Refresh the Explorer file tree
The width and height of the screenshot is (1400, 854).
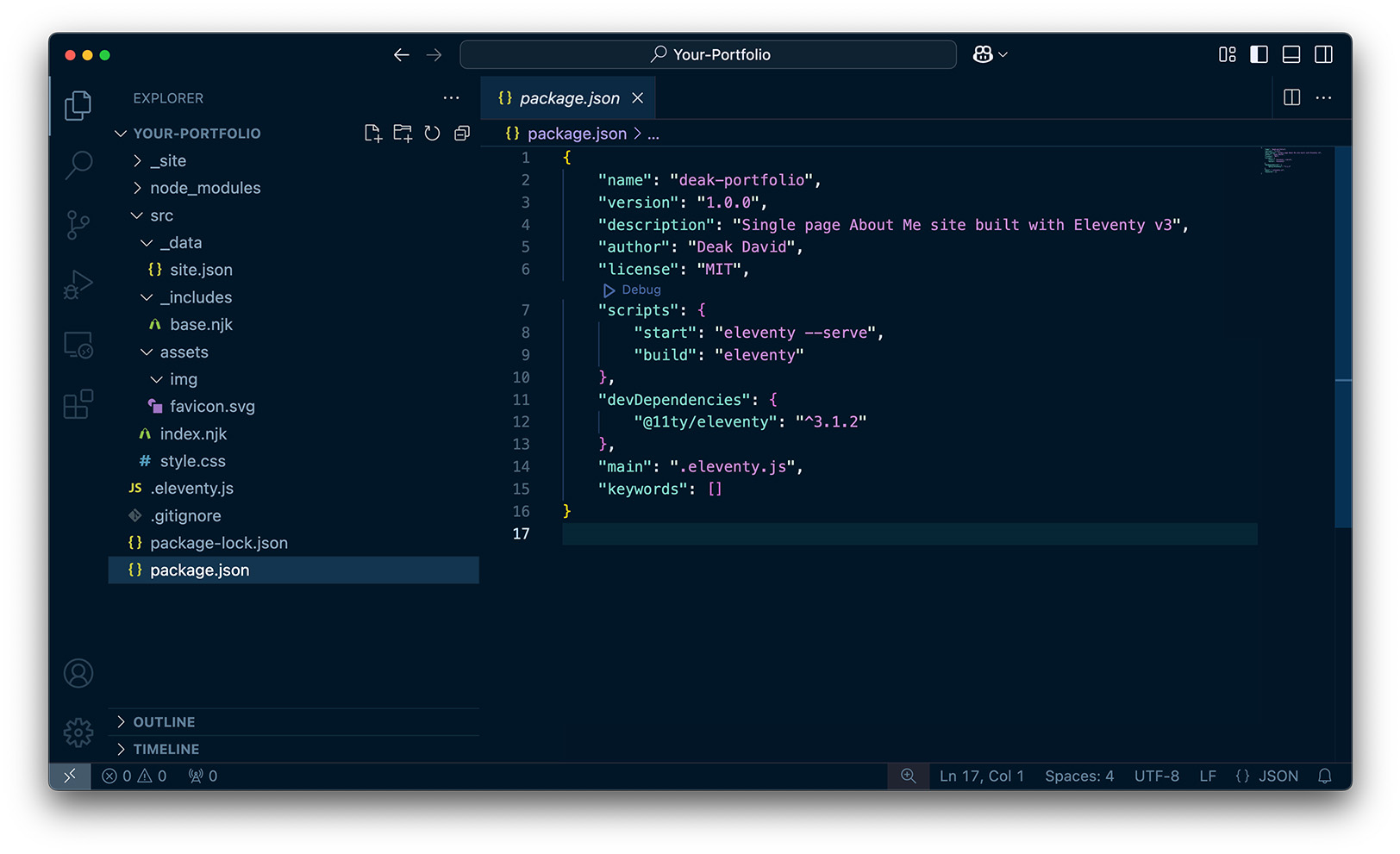coord(433,134)
